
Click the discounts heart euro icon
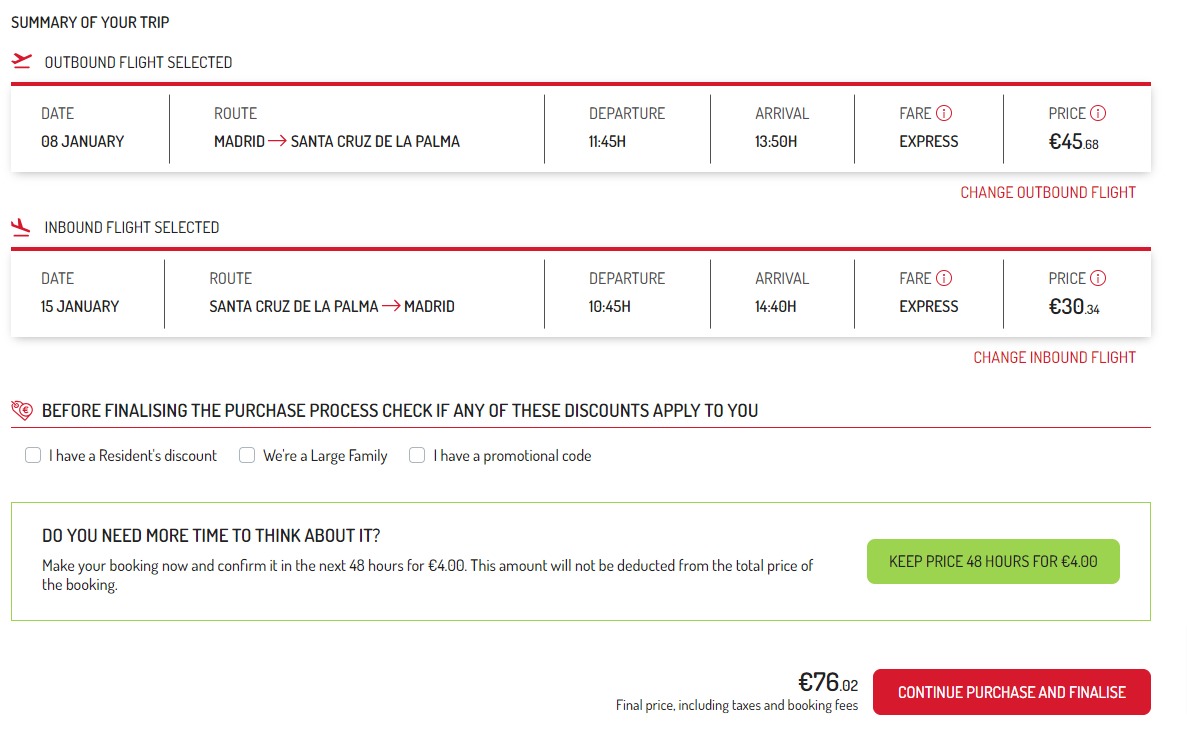pyautogui.click(x=22, y=410)
